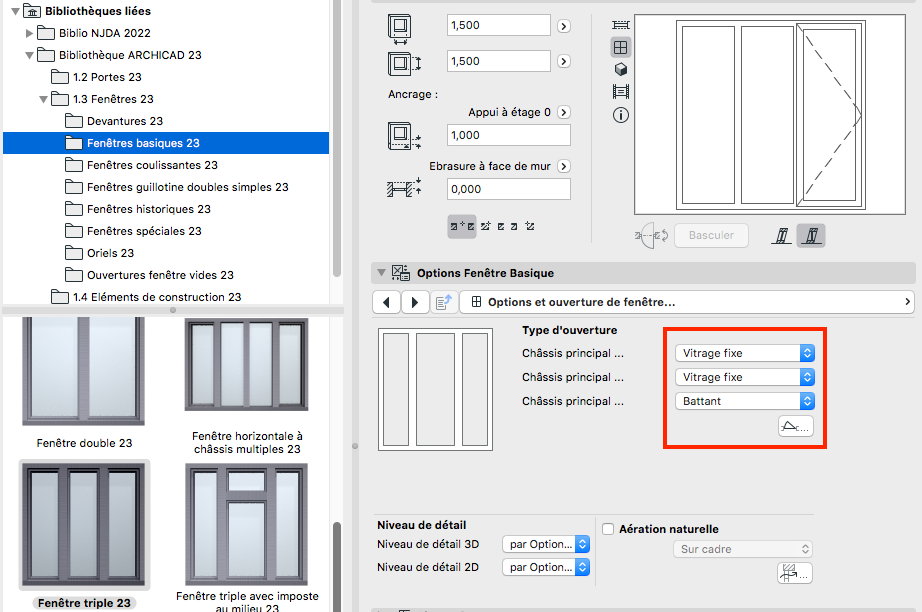The width and height of the screenshot is (922, 612).
Task: Click the sill anchor height icon
Action: (404, 136)
